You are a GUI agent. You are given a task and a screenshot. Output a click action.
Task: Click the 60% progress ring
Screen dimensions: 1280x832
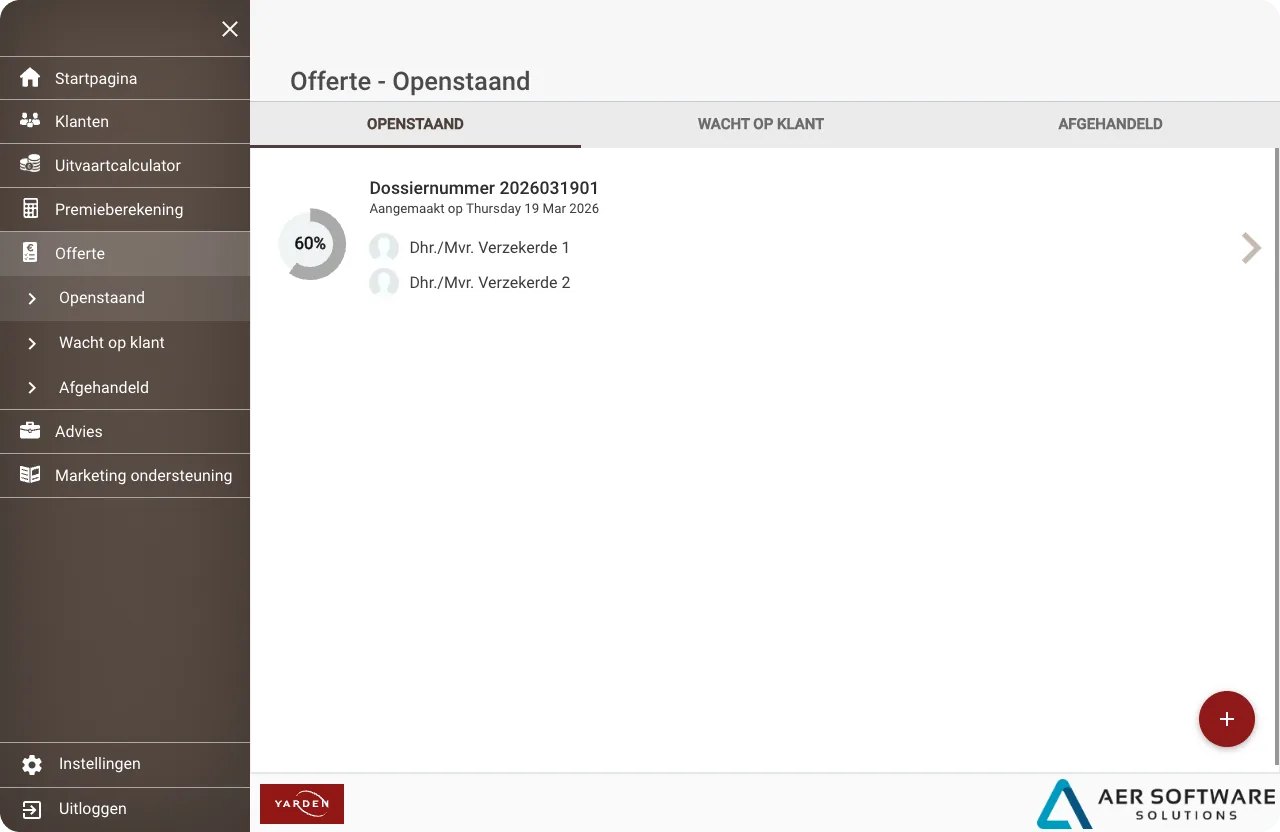[312, 244]
